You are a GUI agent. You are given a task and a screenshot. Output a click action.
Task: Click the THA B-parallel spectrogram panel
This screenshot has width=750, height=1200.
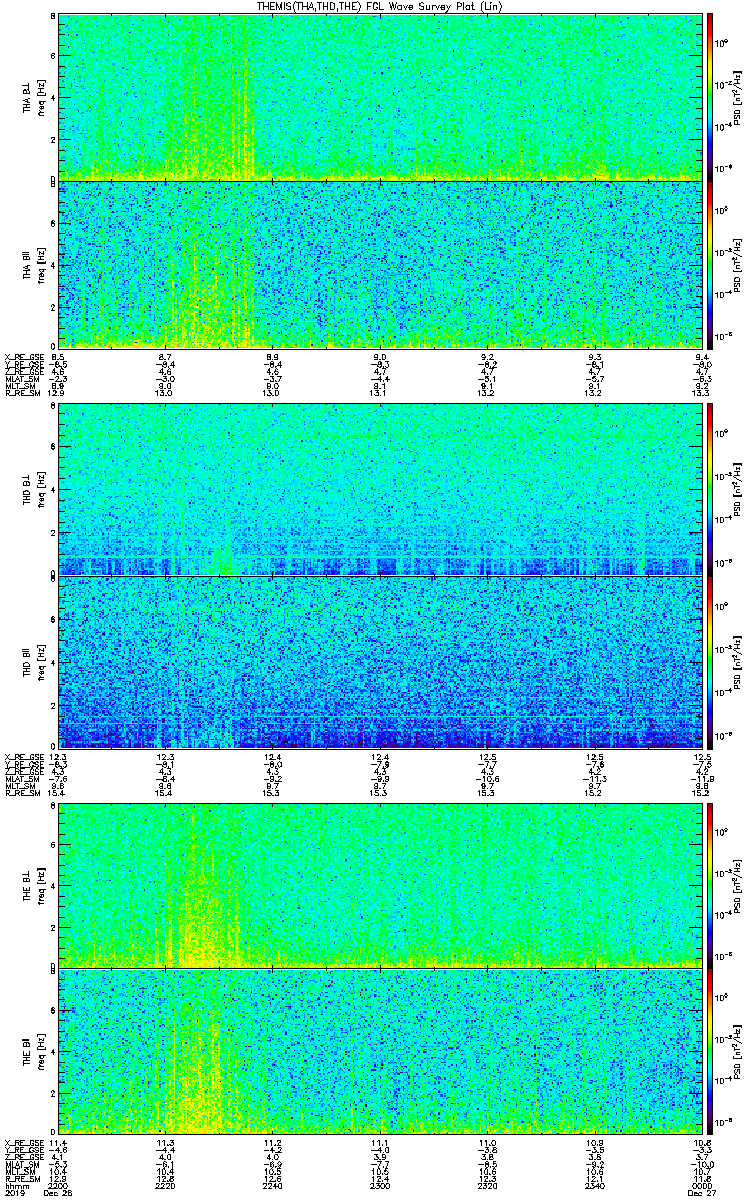[380, 264]
